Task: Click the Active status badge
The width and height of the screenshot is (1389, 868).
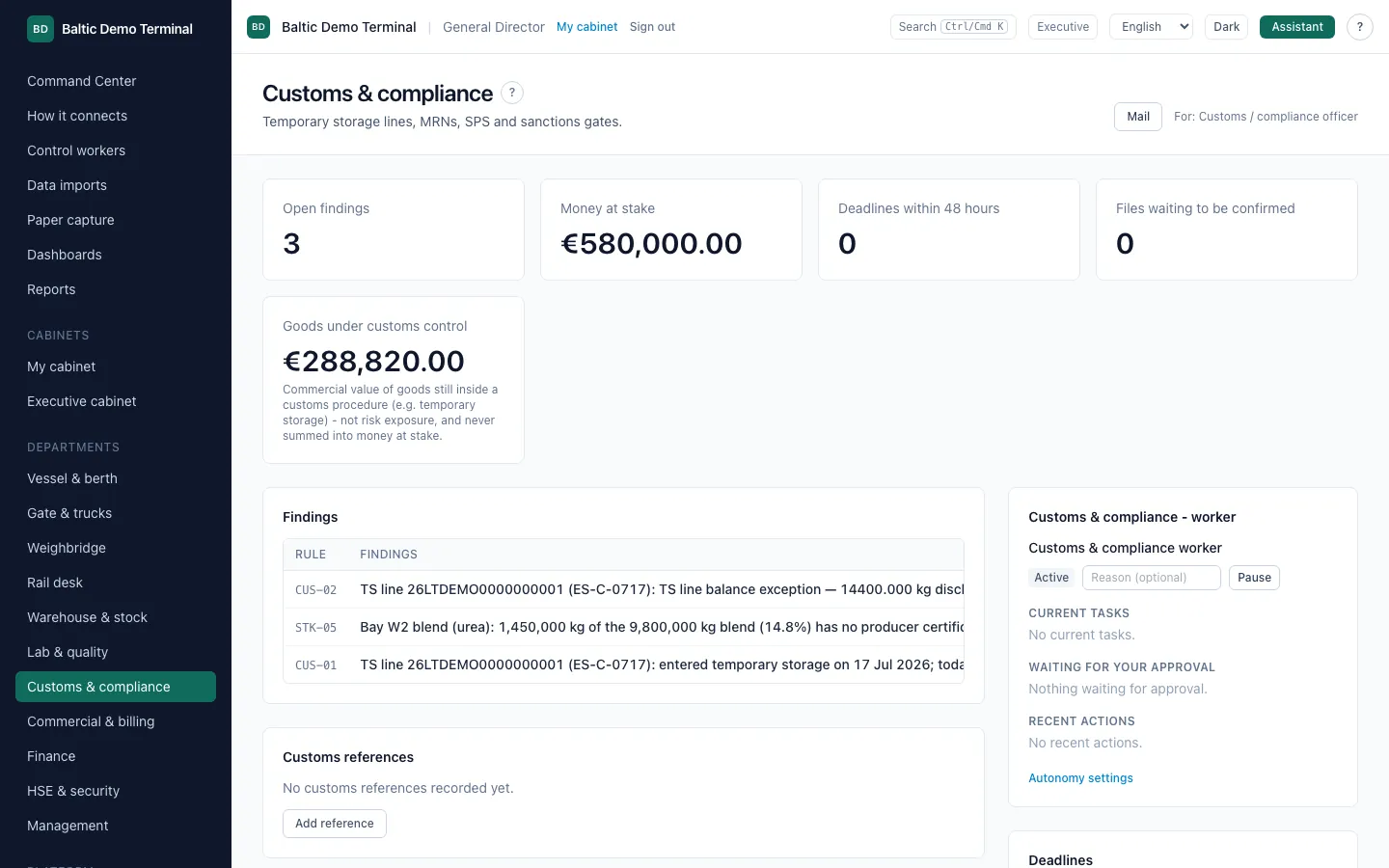Action: (1051, 578)
